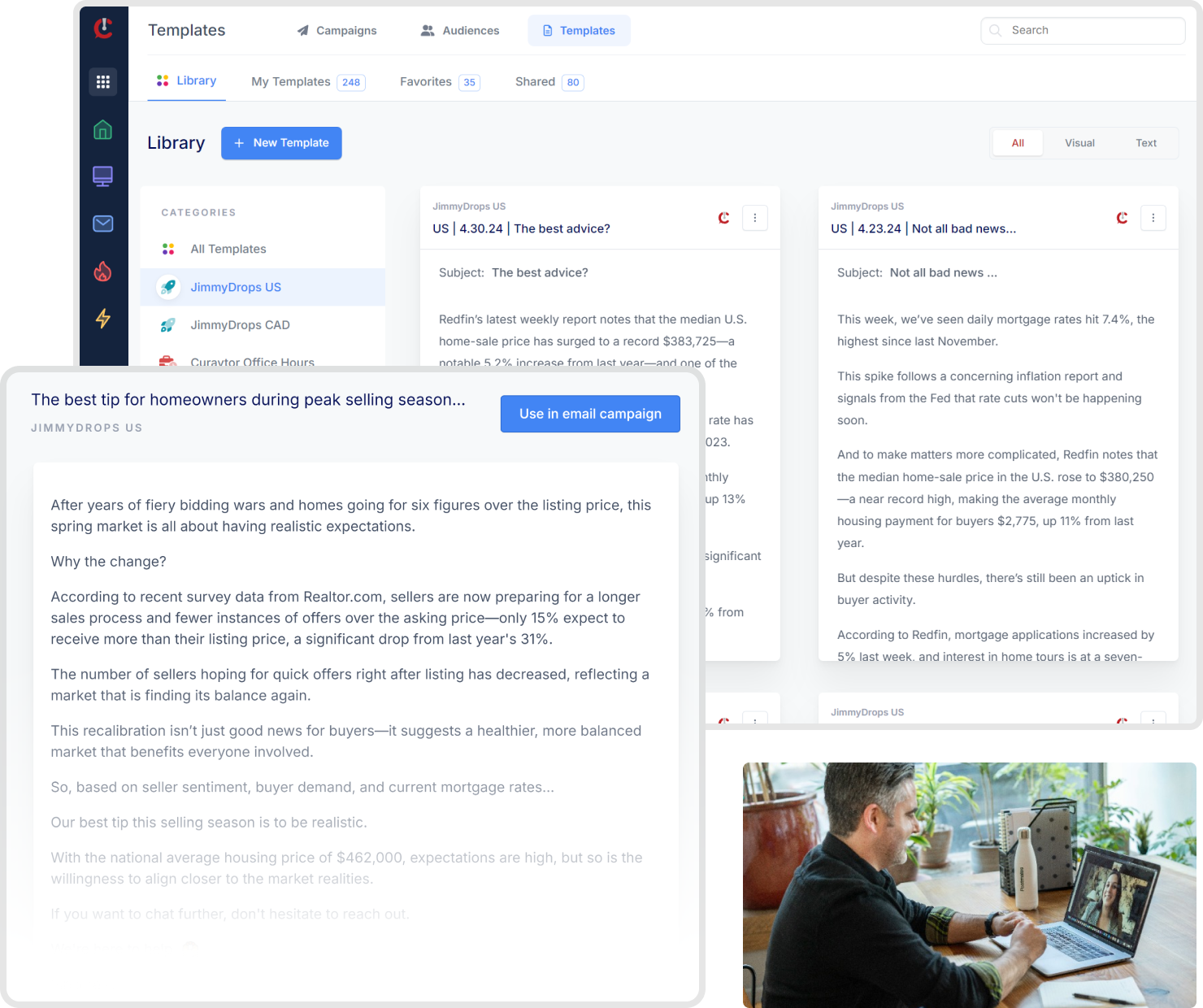This screenshot has width=1203, height=1008.
Task: Open the Audiences tab in the top navigation
Action: tap(460, 31)
